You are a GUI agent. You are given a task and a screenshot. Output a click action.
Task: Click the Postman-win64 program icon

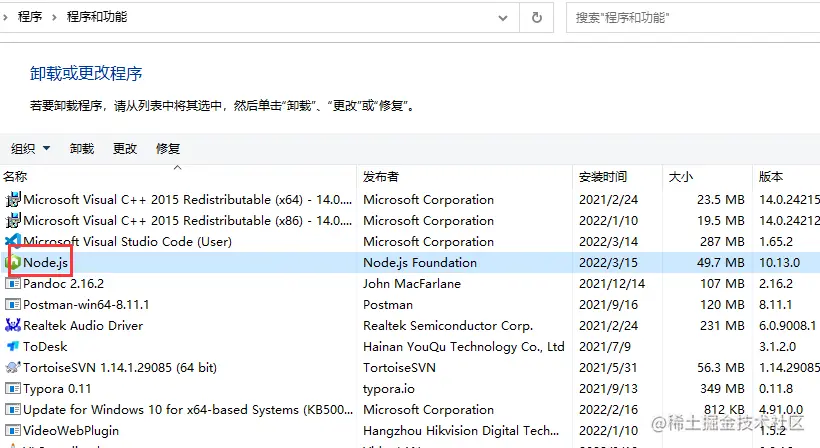pyautogui.click(x=13, y=305)
